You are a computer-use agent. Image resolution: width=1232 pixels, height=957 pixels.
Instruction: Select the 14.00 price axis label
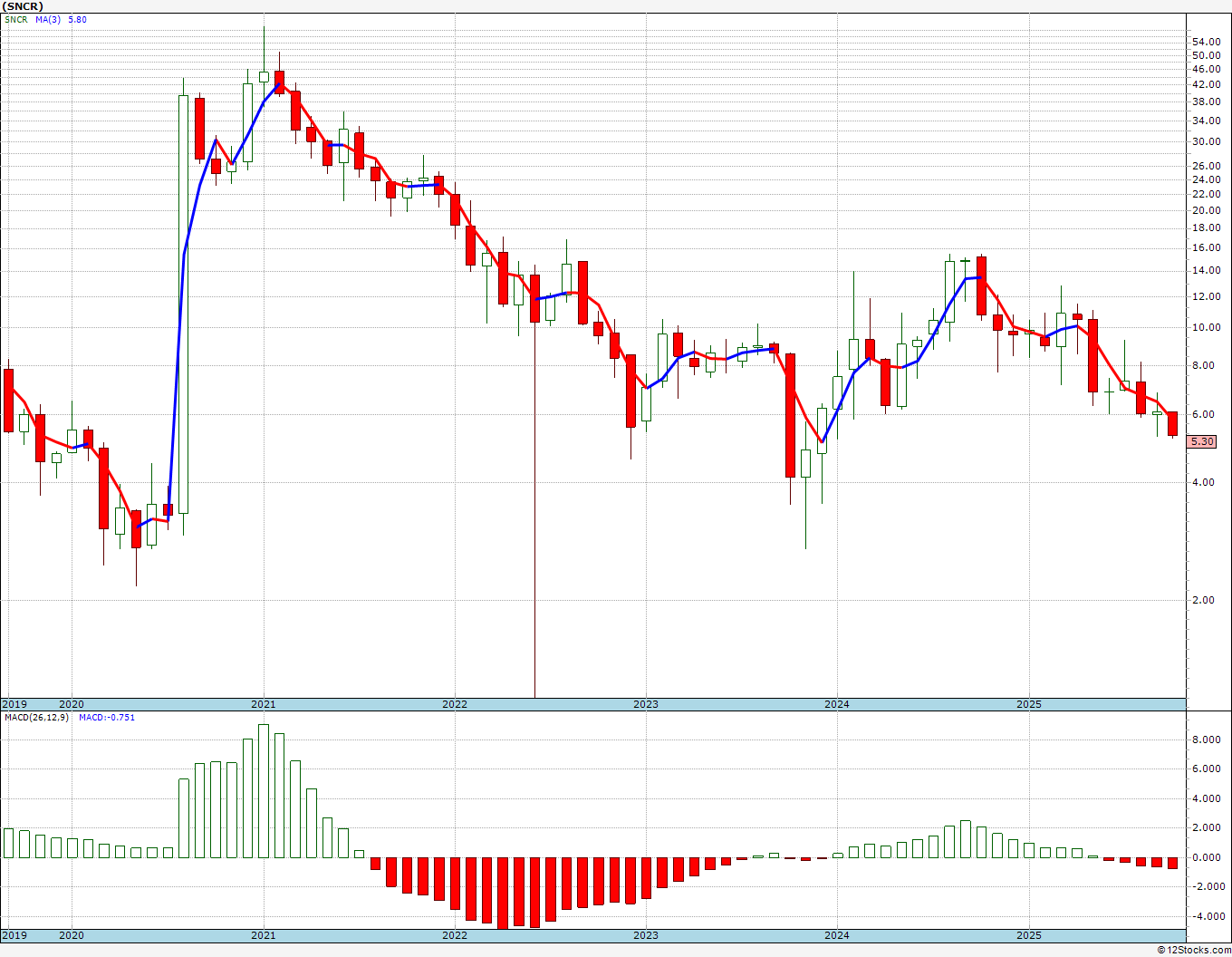[x=1206, y=271]
